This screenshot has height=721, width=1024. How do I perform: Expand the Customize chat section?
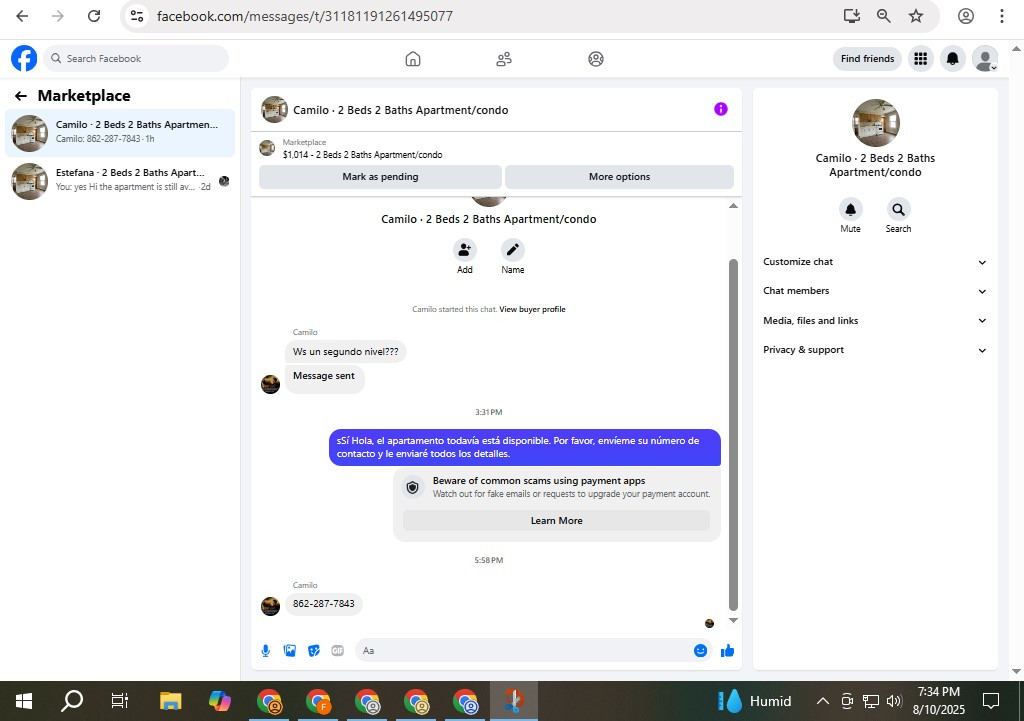click(x=875, y=262)
